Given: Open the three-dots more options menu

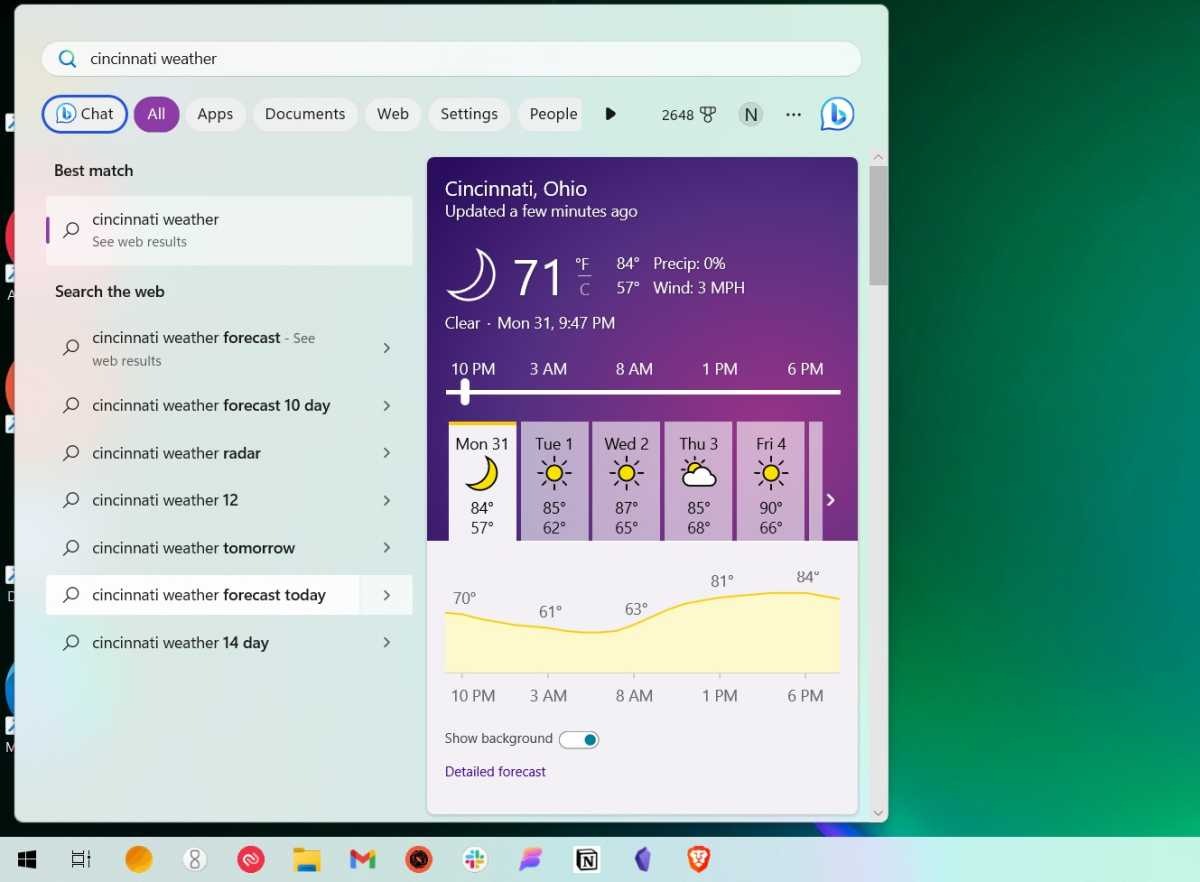Looking at the screenshot, I should 793,114.
